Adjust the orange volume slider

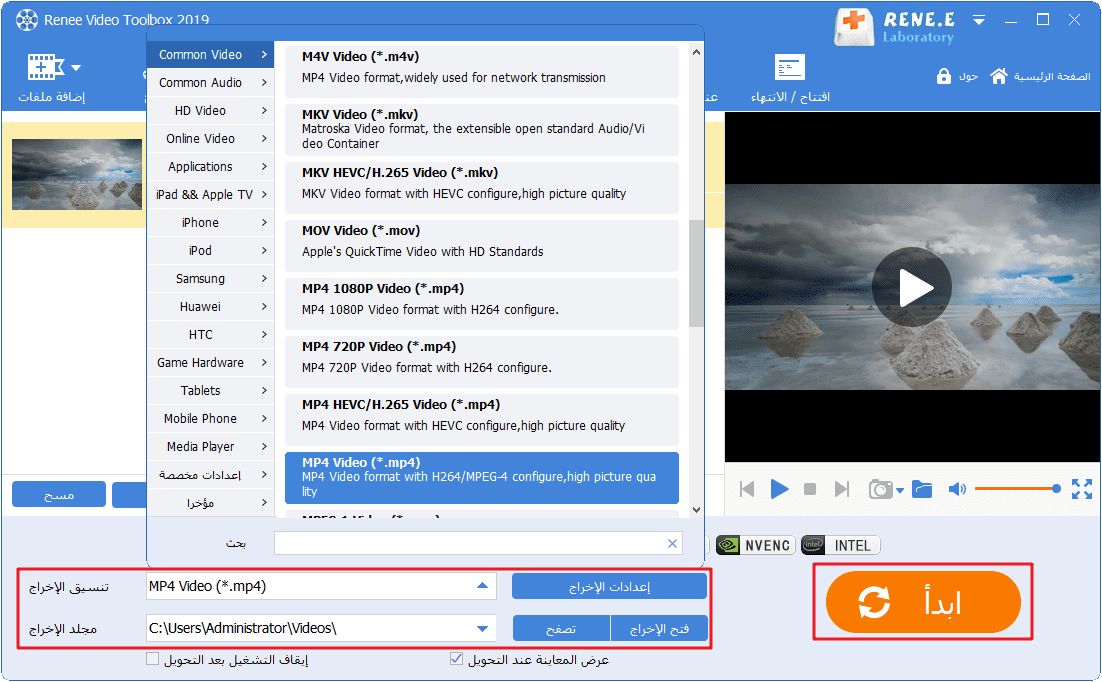tap(1017, 489)
